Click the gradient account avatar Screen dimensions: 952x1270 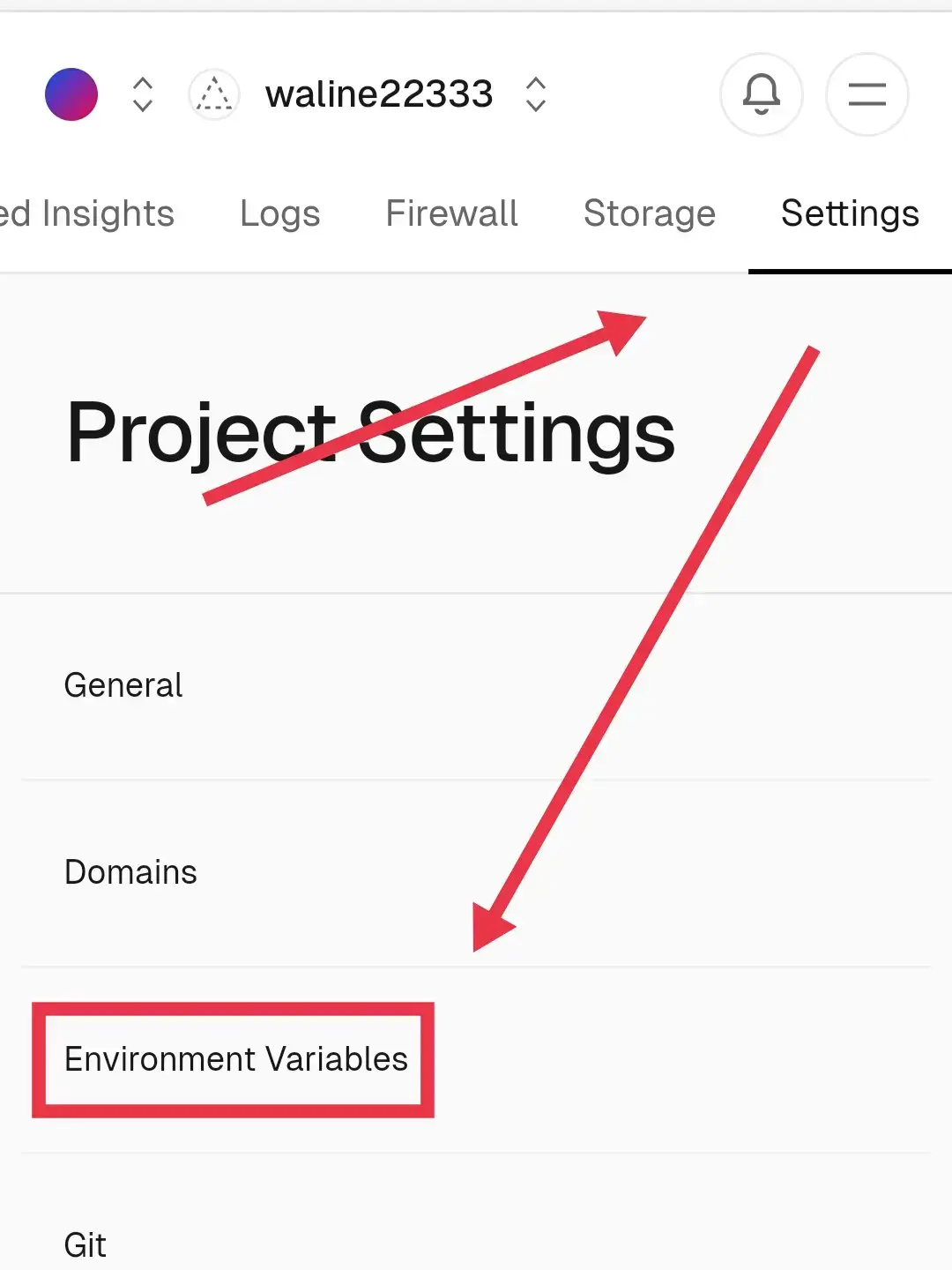pyautogui.click(x=71, y=94)
